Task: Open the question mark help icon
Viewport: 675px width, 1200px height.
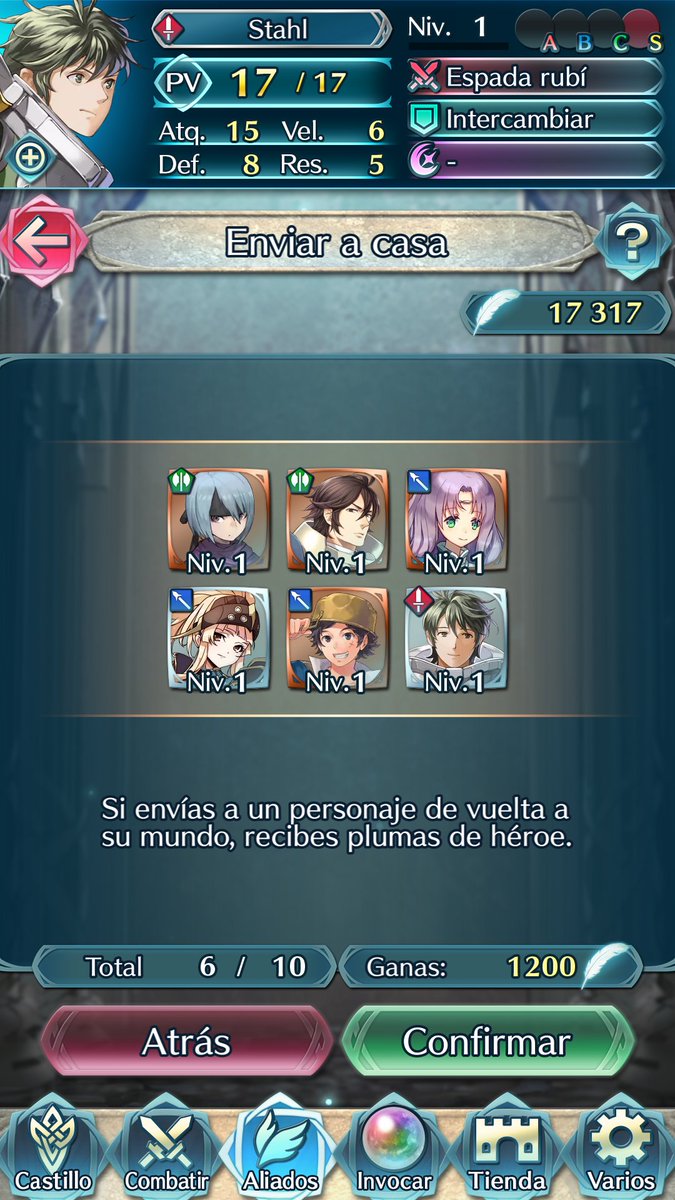Action: pyautogui.click(x=632, y=241)
